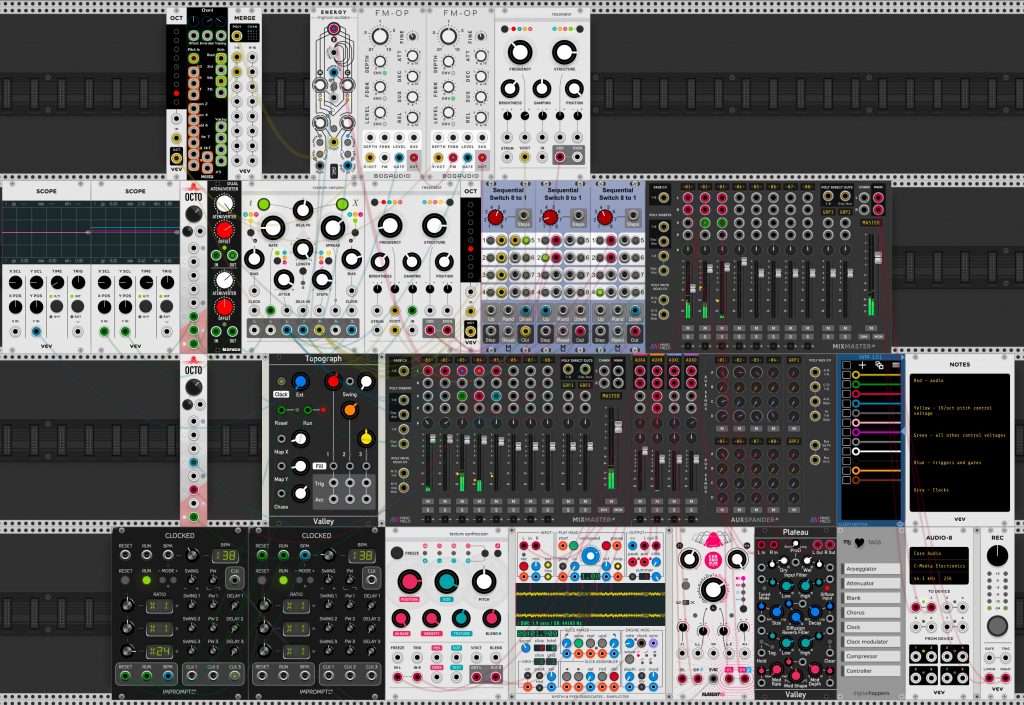The width and height of the screenshot is (1024, 705).
Task: Click the V/OCT jack on the texture synthesizer
Action: [x=476, y=659]
